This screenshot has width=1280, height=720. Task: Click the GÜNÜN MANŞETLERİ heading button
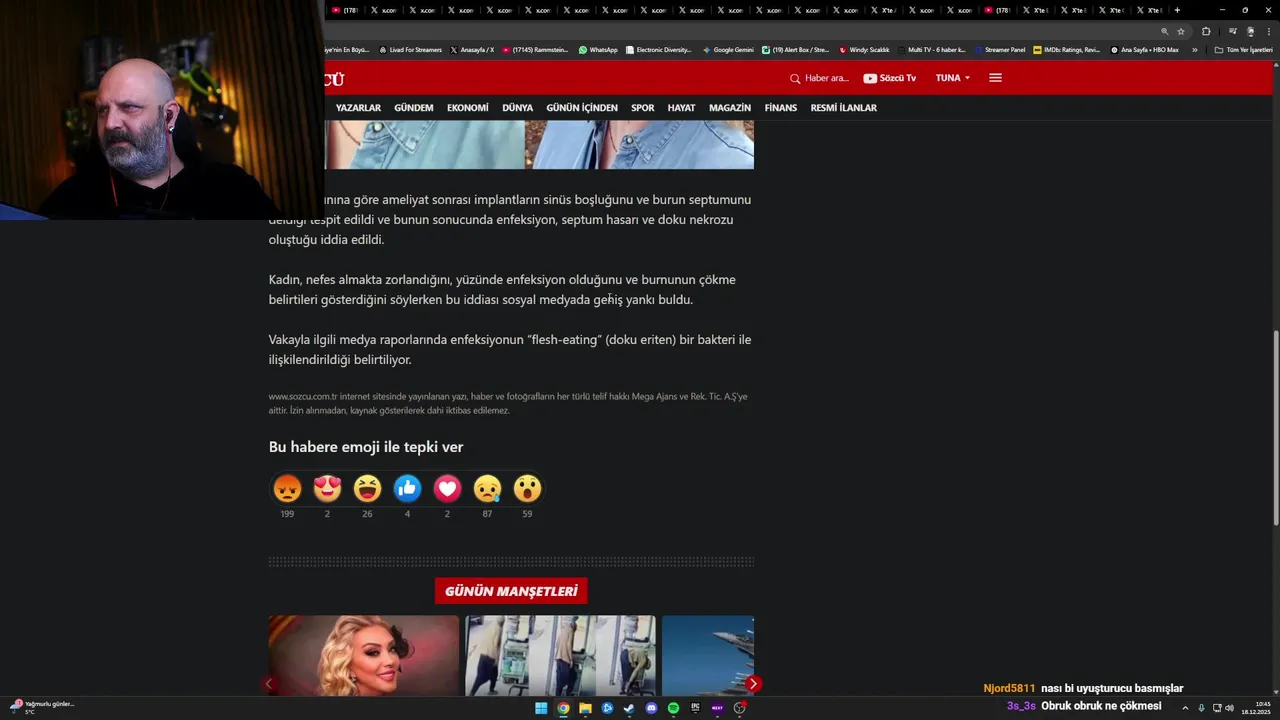tap(511, 591)
